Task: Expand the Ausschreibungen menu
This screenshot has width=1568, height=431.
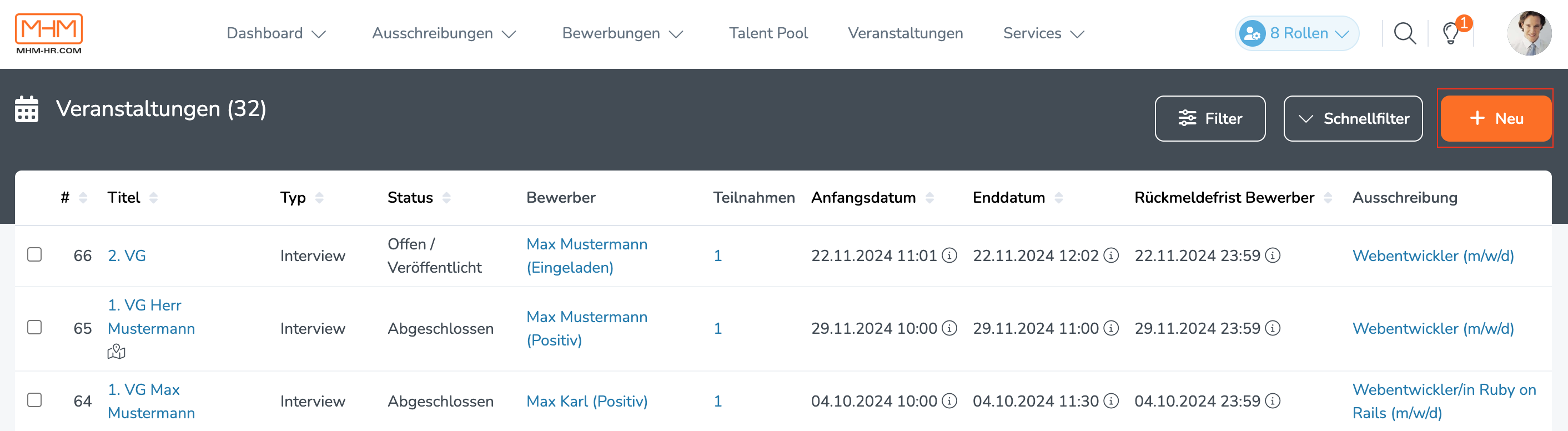Action: point(444,33)
